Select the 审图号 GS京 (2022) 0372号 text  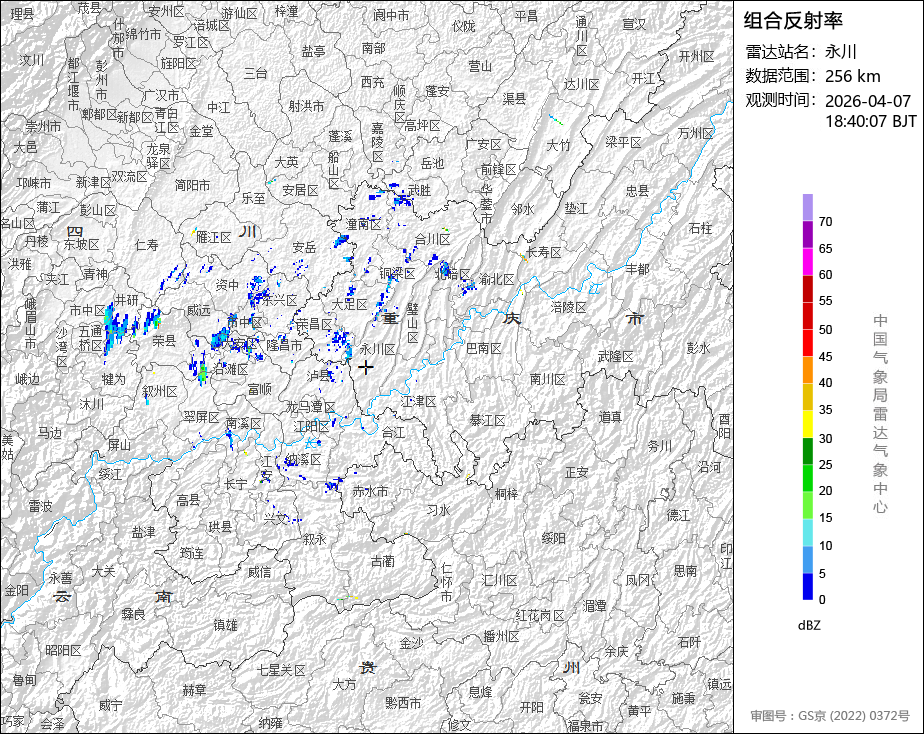click(830, 716)
